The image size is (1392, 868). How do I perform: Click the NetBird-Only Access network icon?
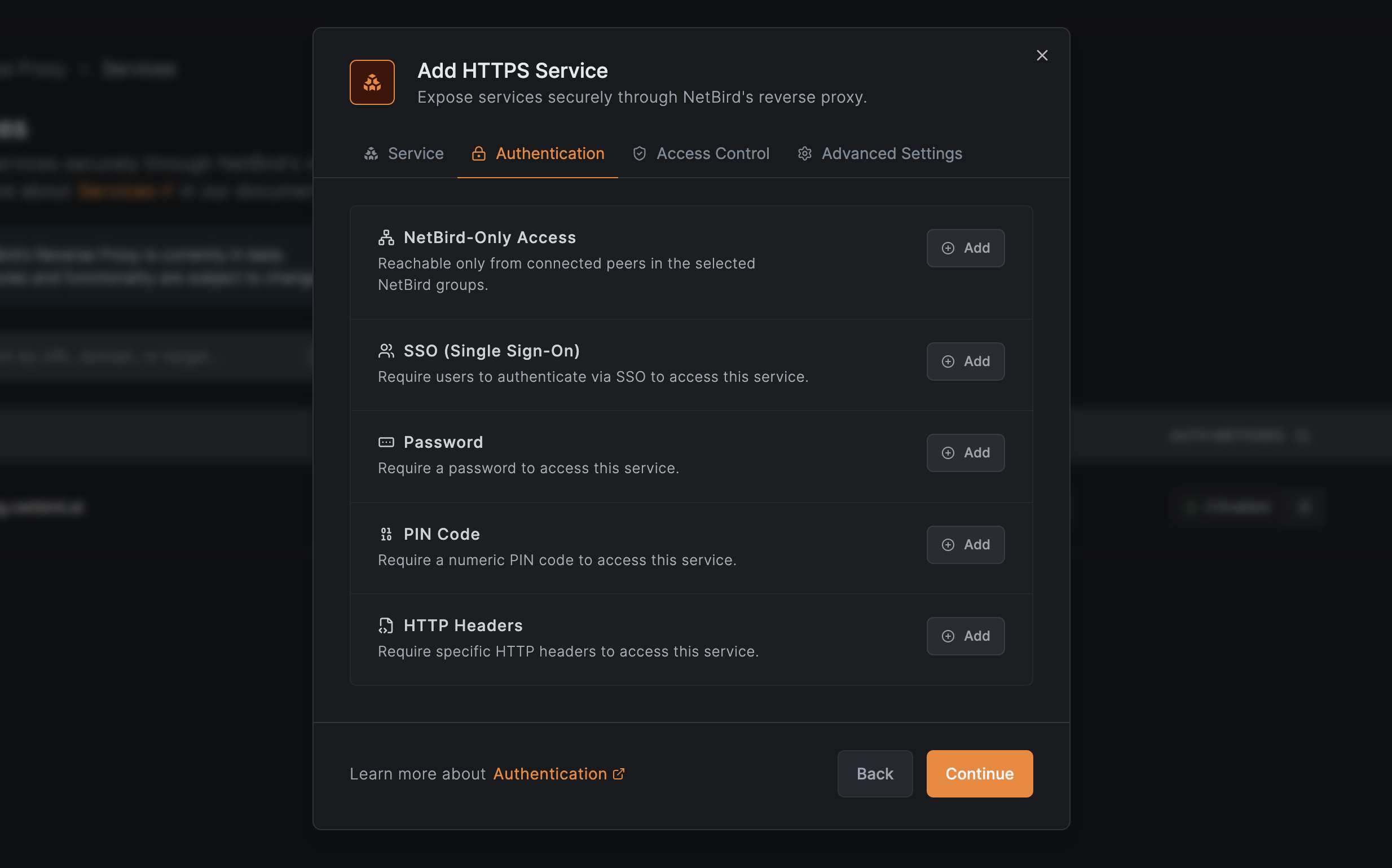(386, 237)
